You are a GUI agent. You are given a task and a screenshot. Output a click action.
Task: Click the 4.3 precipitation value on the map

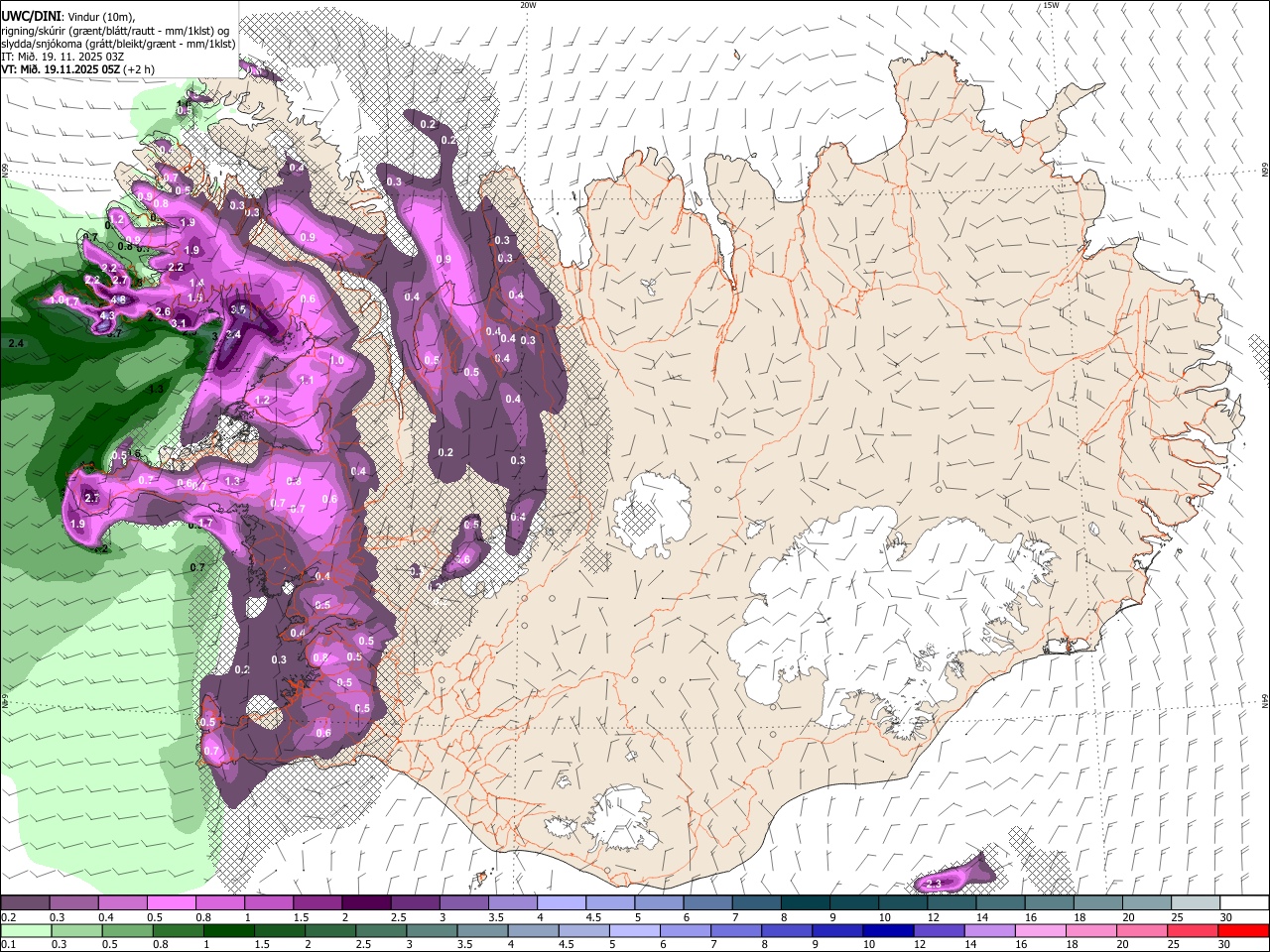click(108, 316)
